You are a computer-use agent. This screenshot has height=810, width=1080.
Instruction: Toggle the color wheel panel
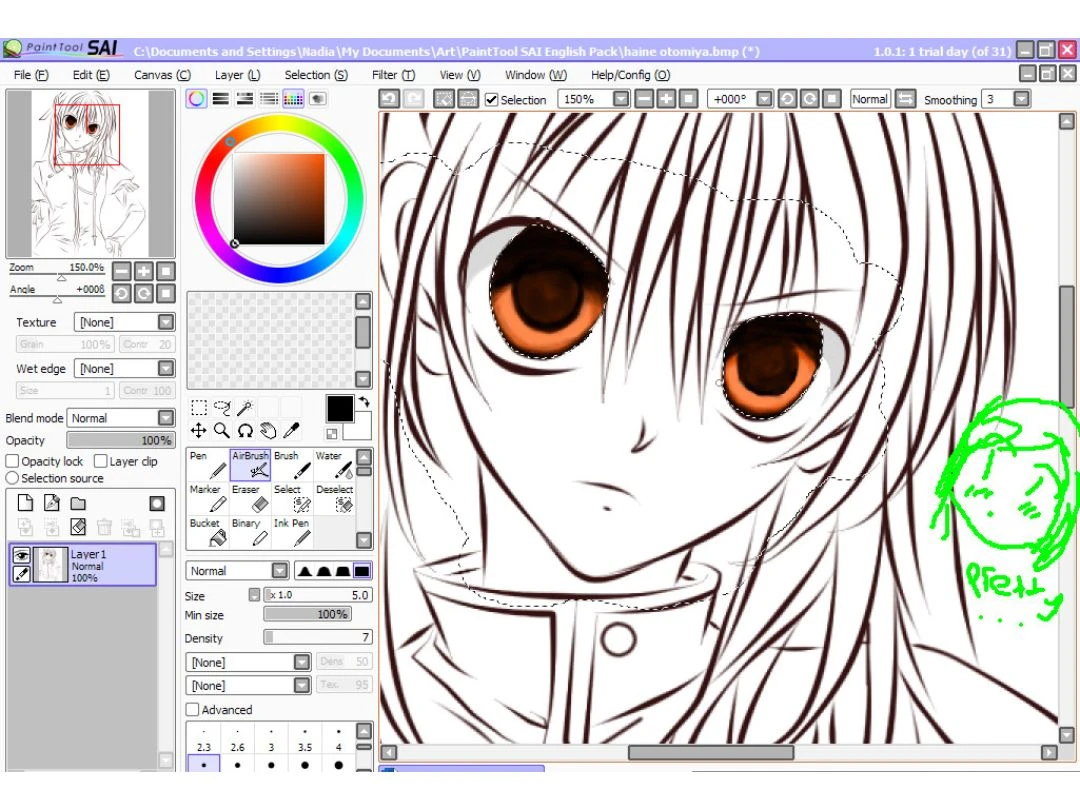coord(196,98)
